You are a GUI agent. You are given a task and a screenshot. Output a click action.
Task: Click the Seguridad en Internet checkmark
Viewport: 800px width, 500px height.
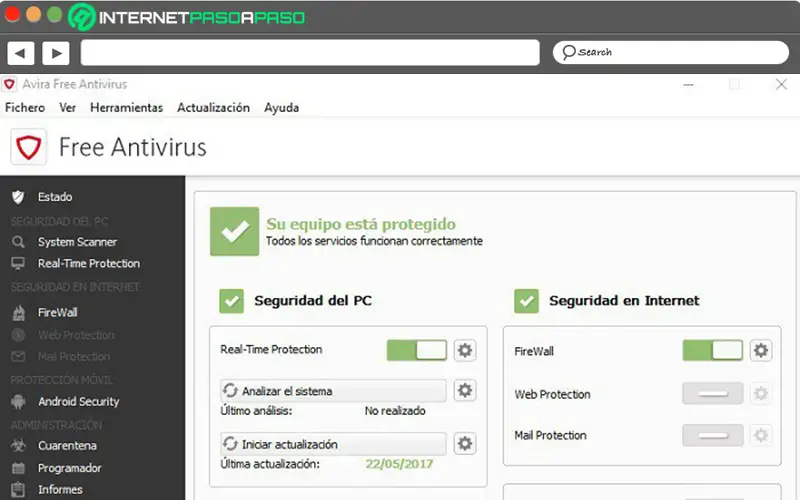pos(527,301)
